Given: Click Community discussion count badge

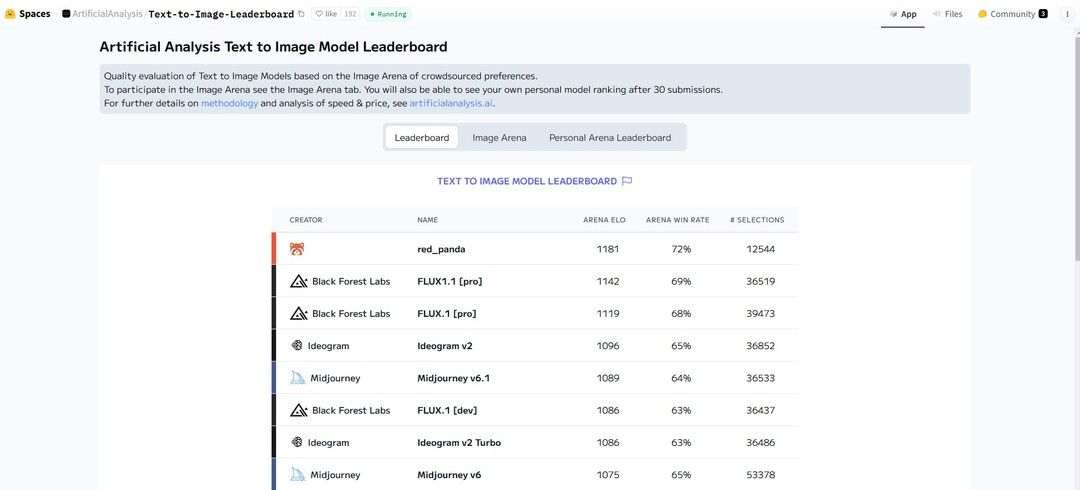Looking at the screenshot, I should 1043,14.
